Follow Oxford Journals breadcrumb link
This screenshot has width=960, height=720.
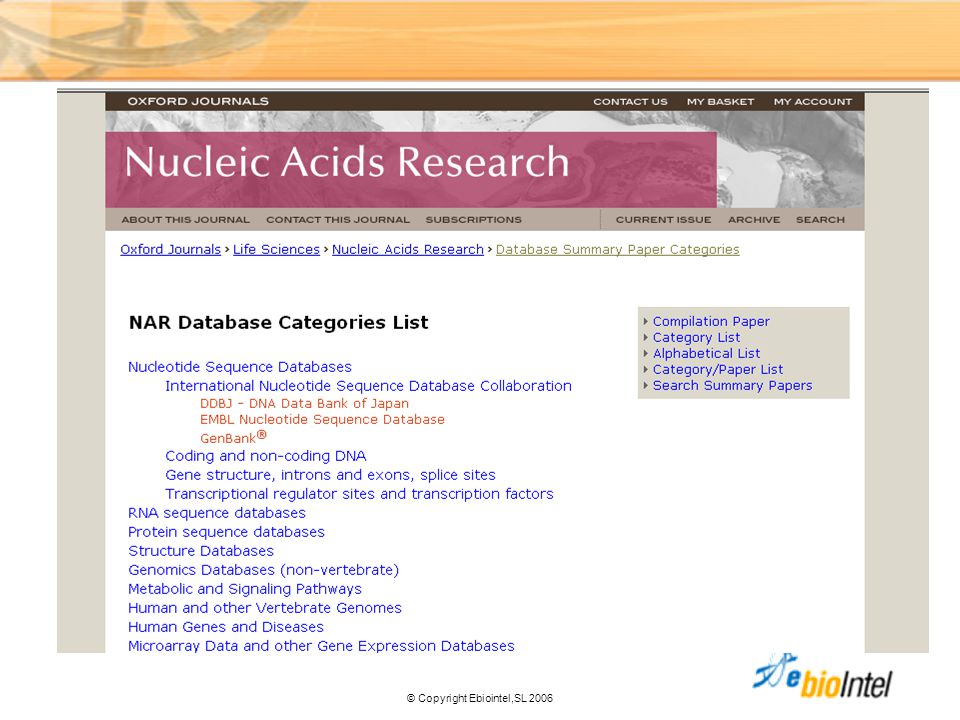pos(170,250)
